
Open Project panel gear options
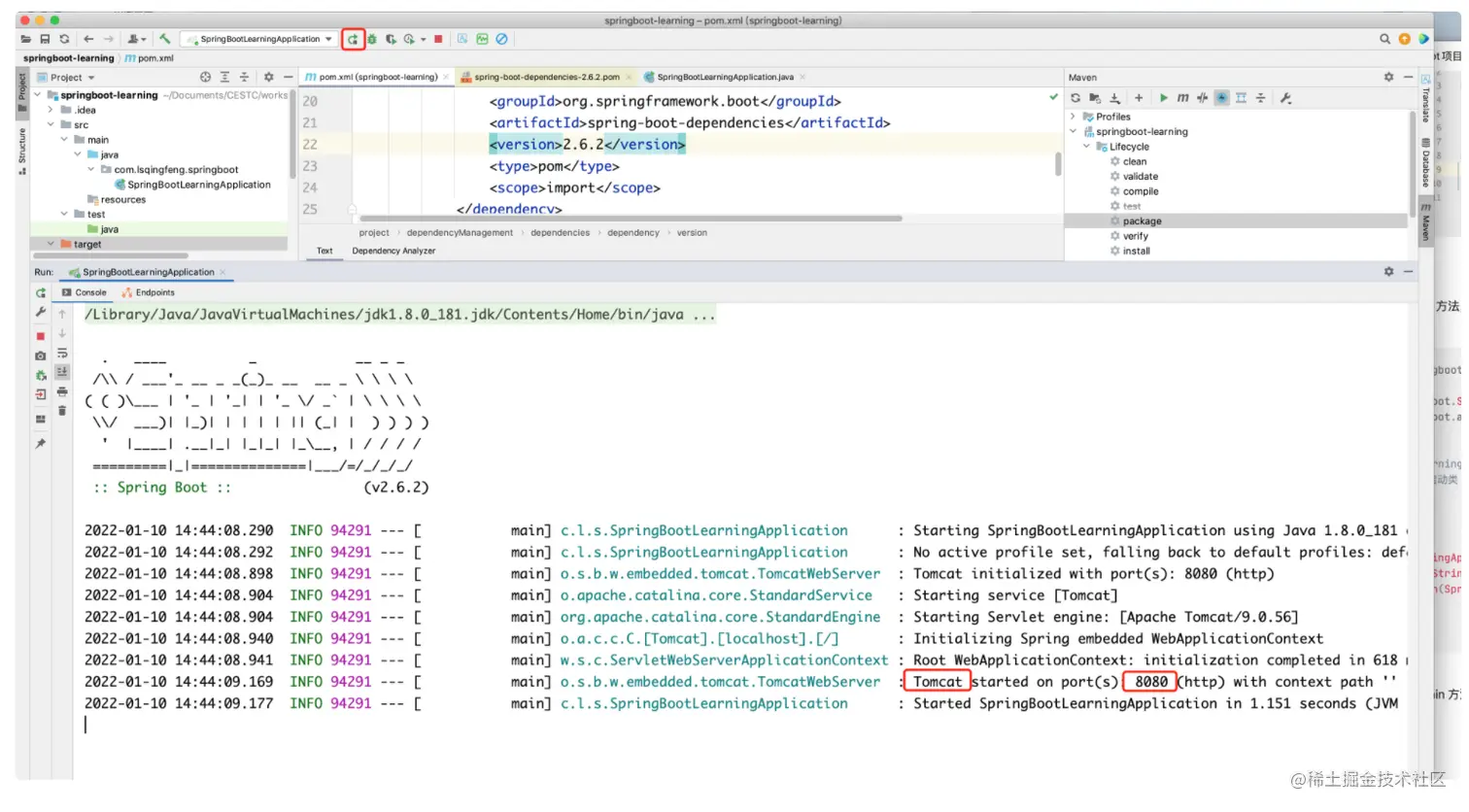tap(269, 77)
